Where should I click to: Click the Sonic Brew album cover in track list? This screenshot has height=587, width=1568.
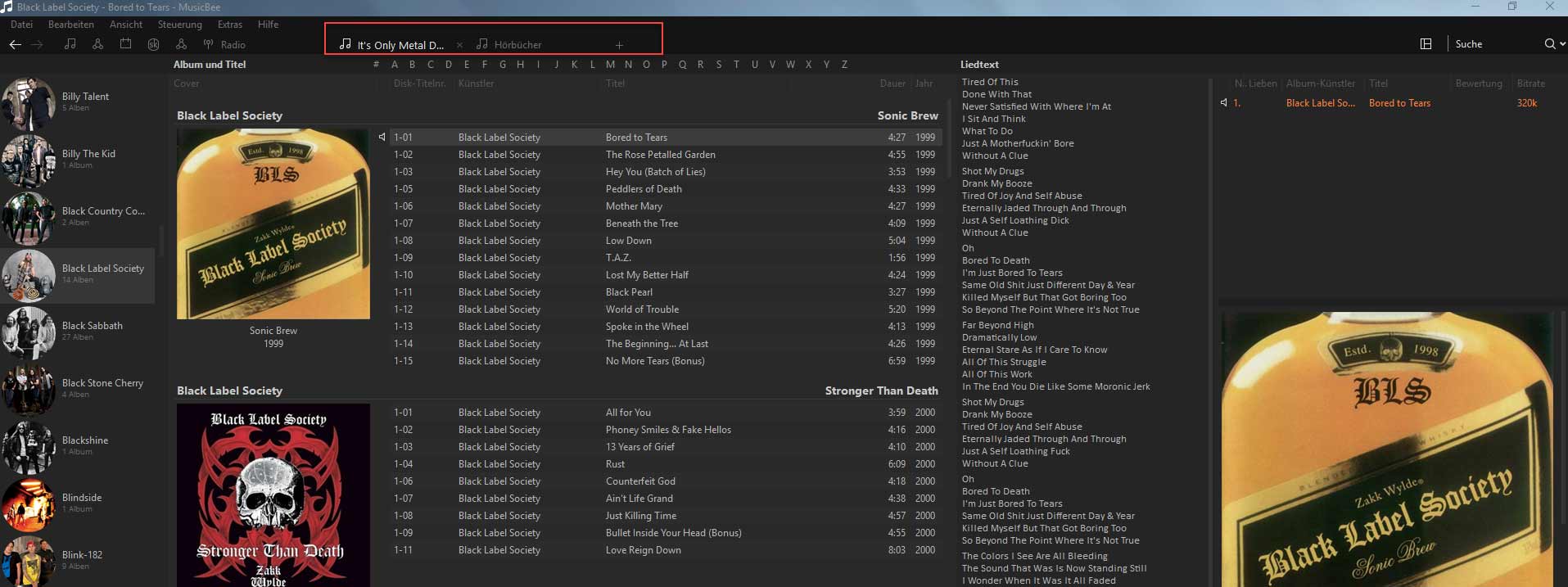click(x=273, y=224)
